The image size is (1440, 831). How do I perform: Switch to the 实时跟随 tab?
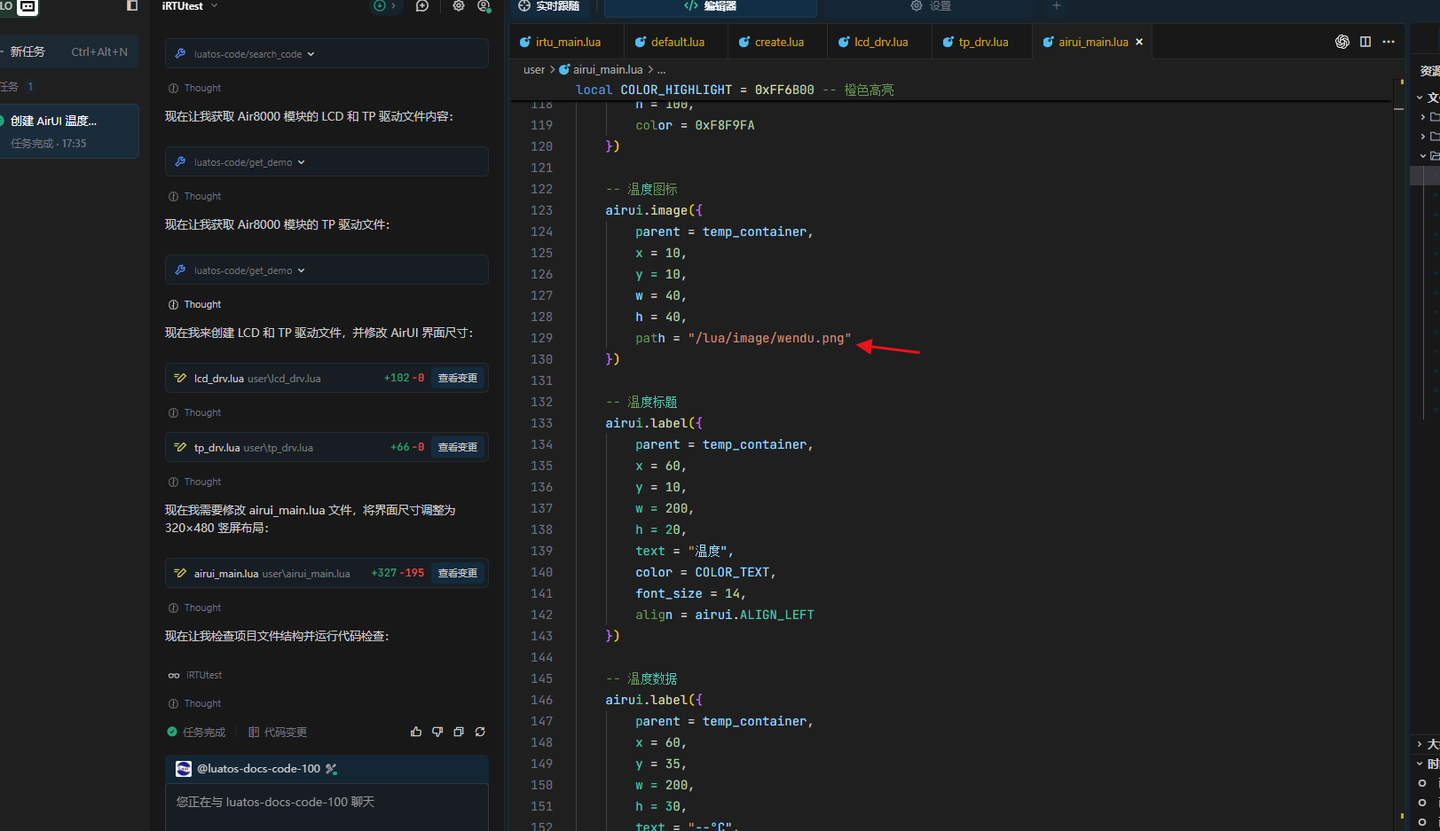[x=549, y=6]
